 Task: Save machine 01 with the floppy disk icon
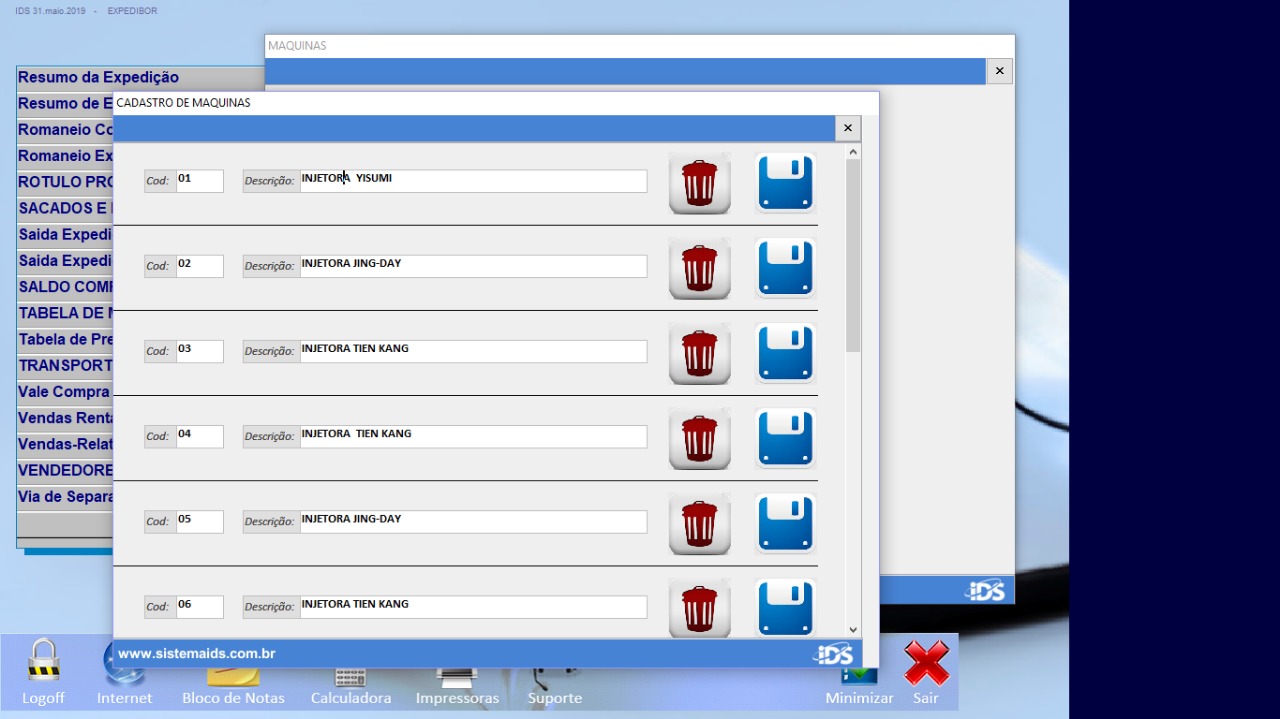coord(786,183)
